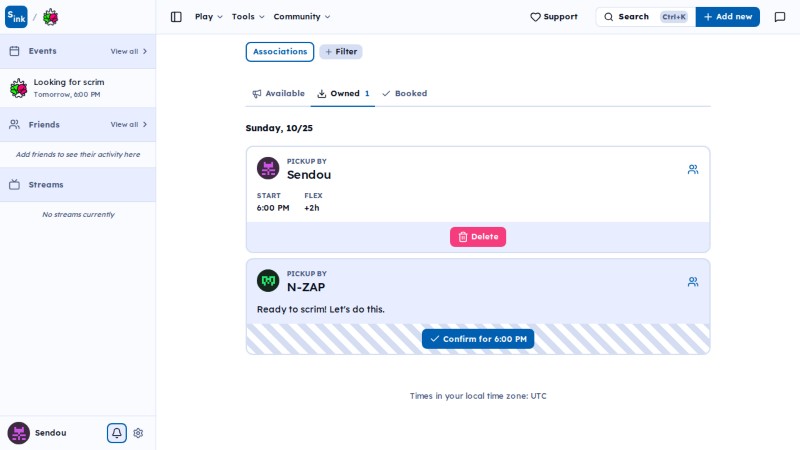Switch to the Booked tab
Screen dimensions: 800x450
(x=405, y=93)
